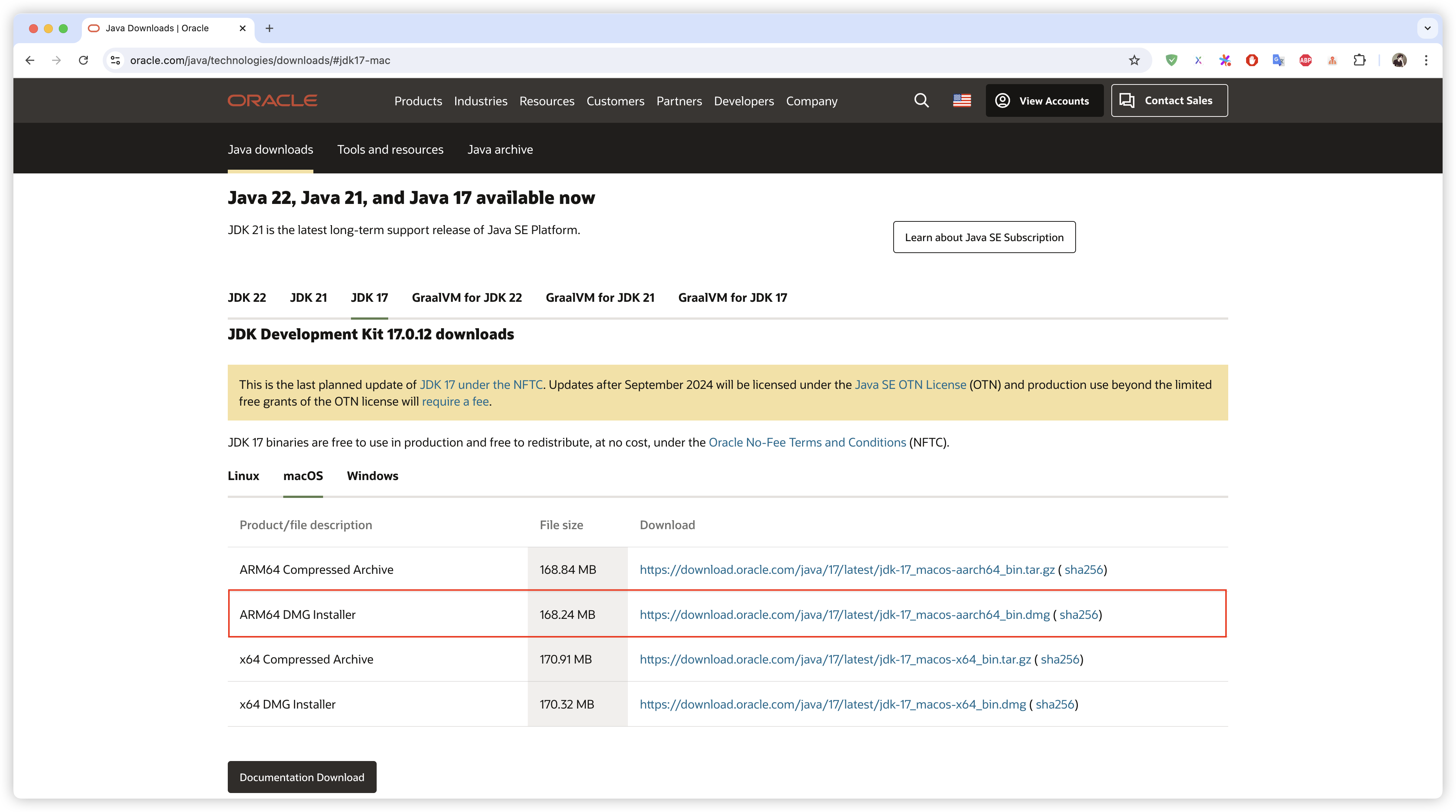Open new browser tab with plus

(269, 28)
